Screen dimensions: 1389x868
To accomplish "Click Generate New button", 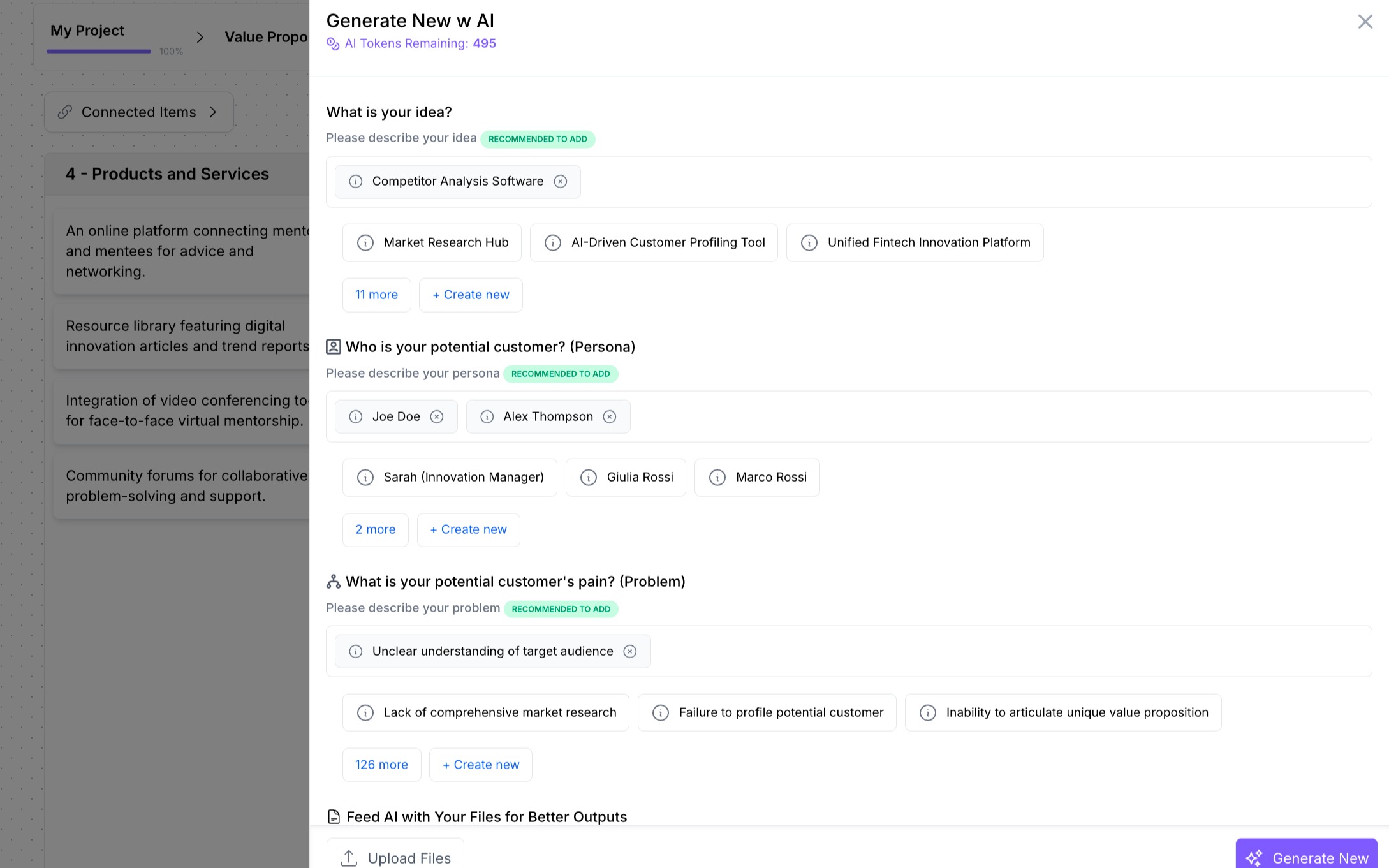I will pos(1306,857).
